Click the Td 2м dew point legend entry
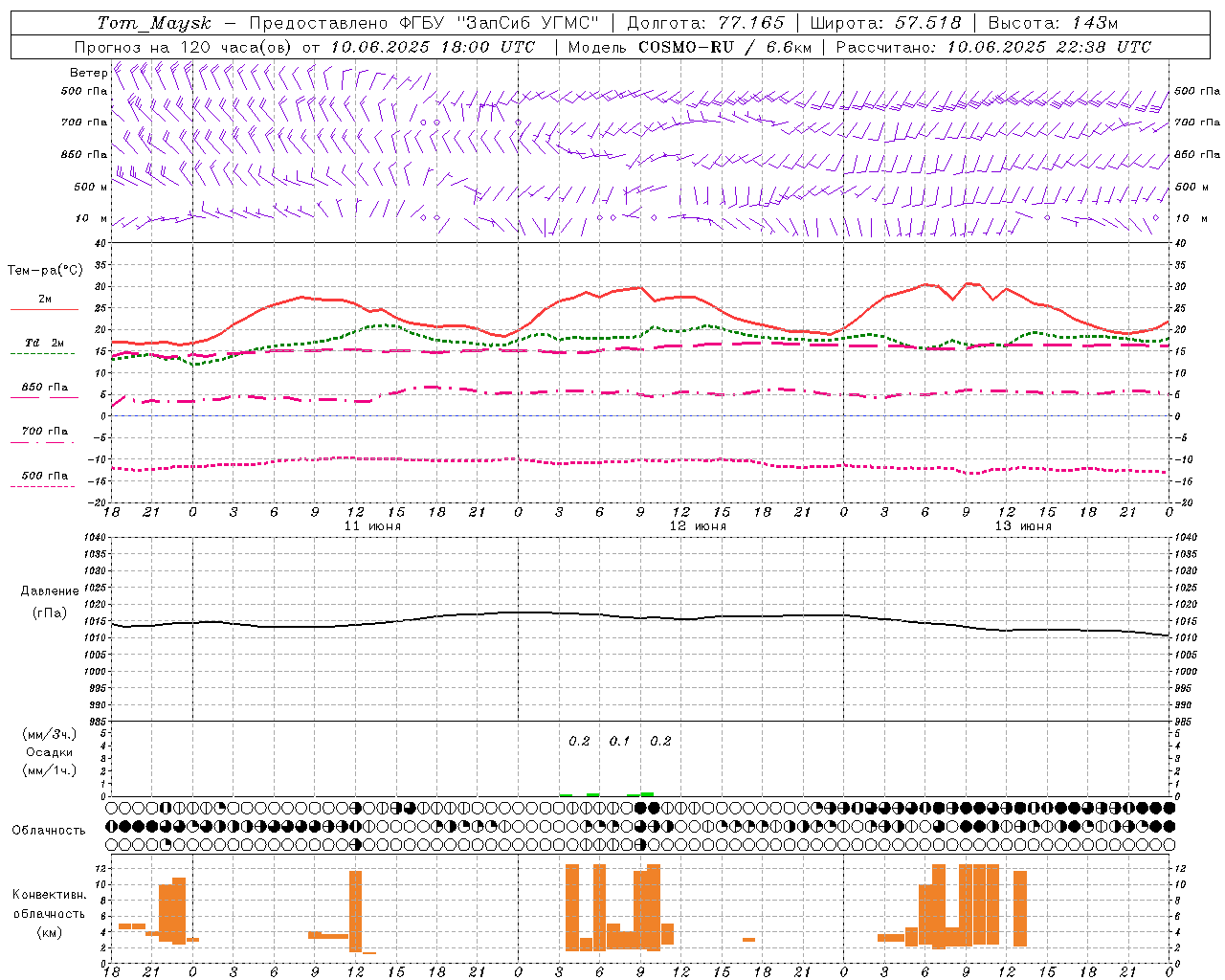 pos(44,343)
